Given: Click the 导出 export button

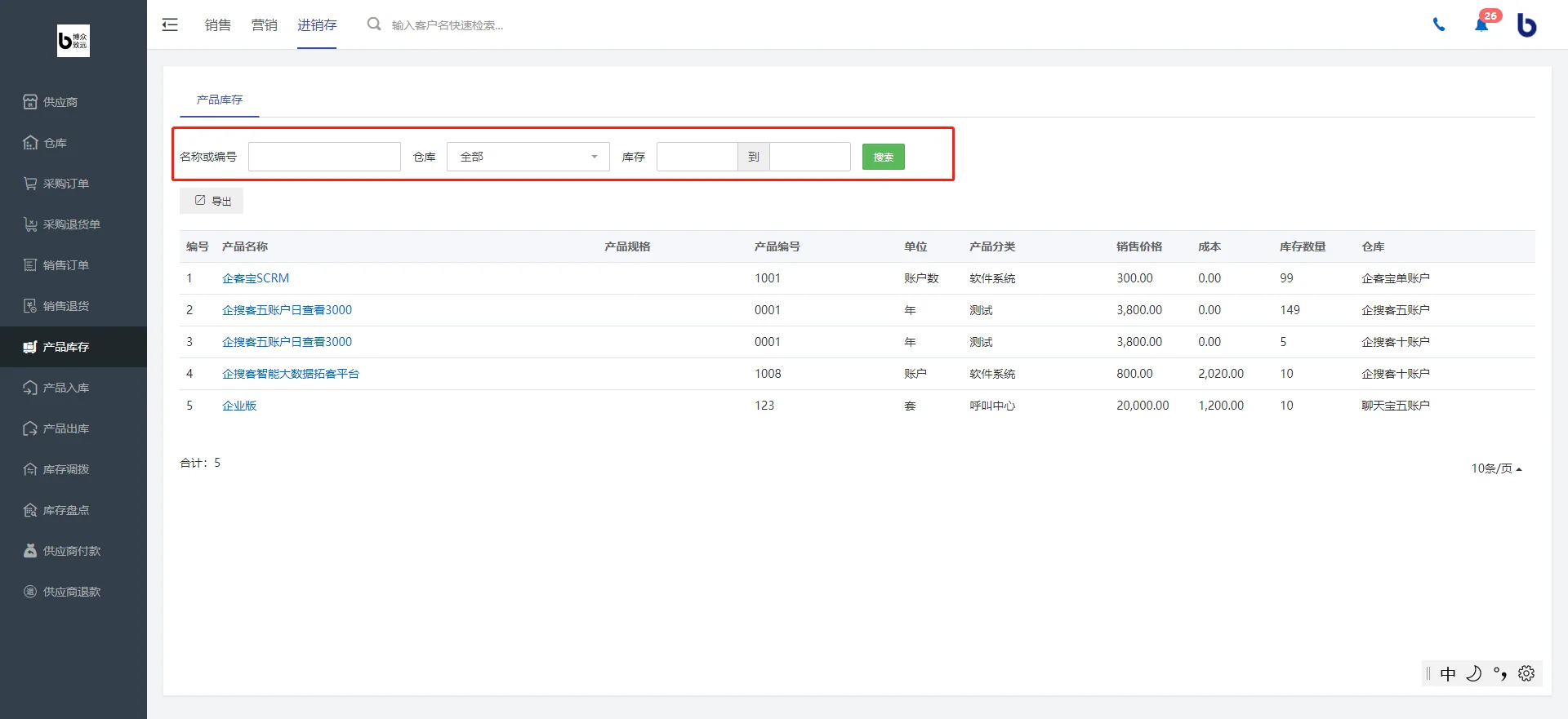Looking at the screenshot, I should pos(212,201).
